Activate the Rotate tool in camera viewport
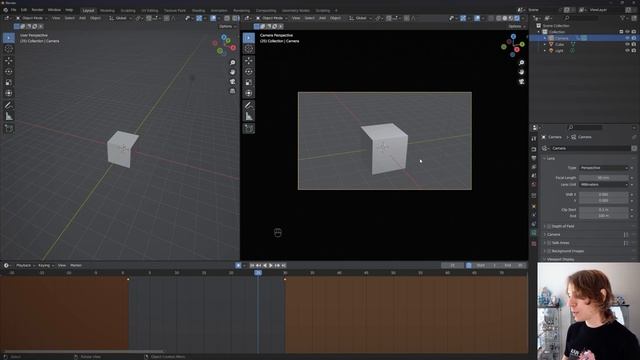 (x=249, y=71)
